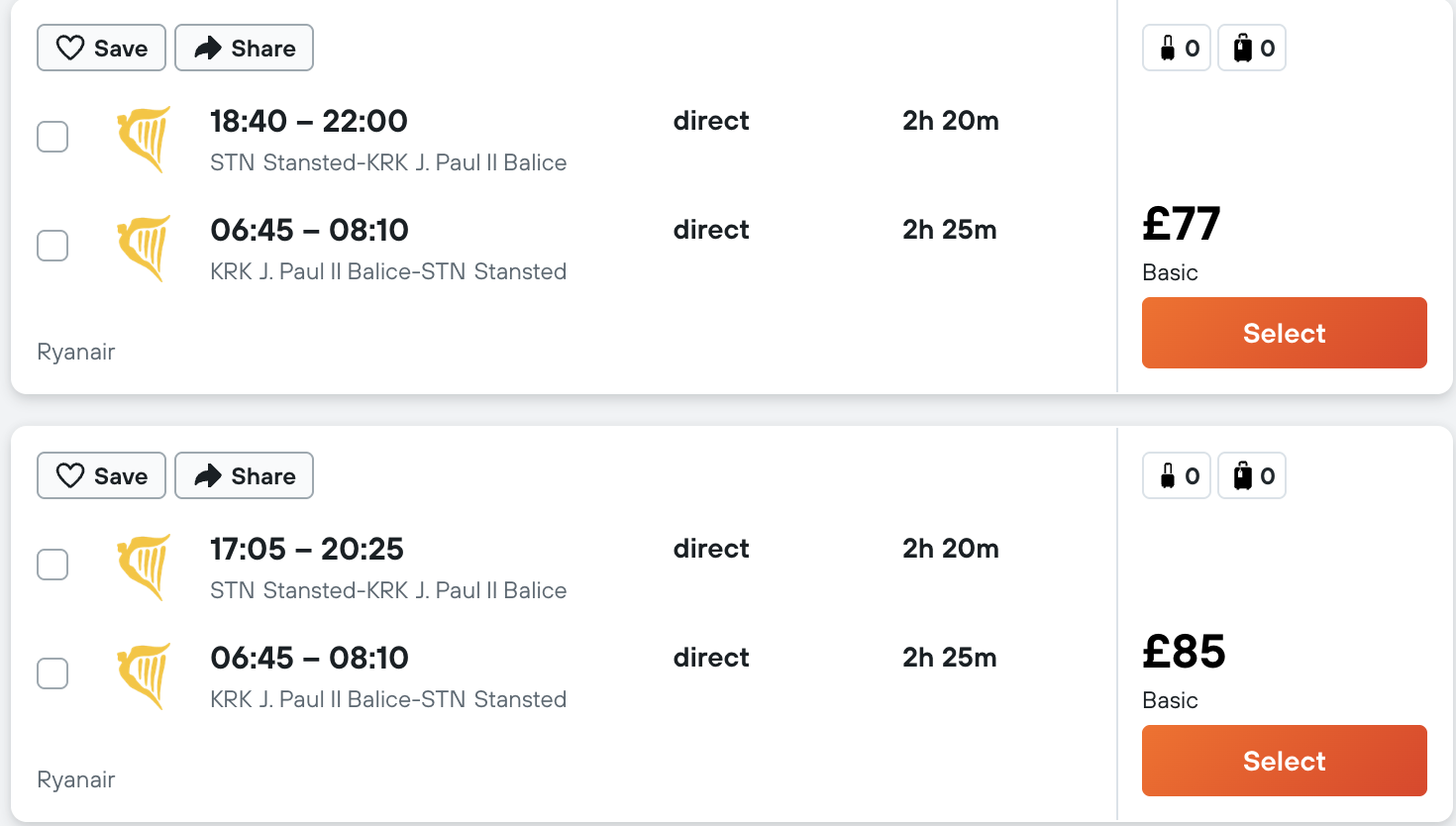
Task: Click the cabin bag icon on the £85 card
Action: (x=1168, y=475)
